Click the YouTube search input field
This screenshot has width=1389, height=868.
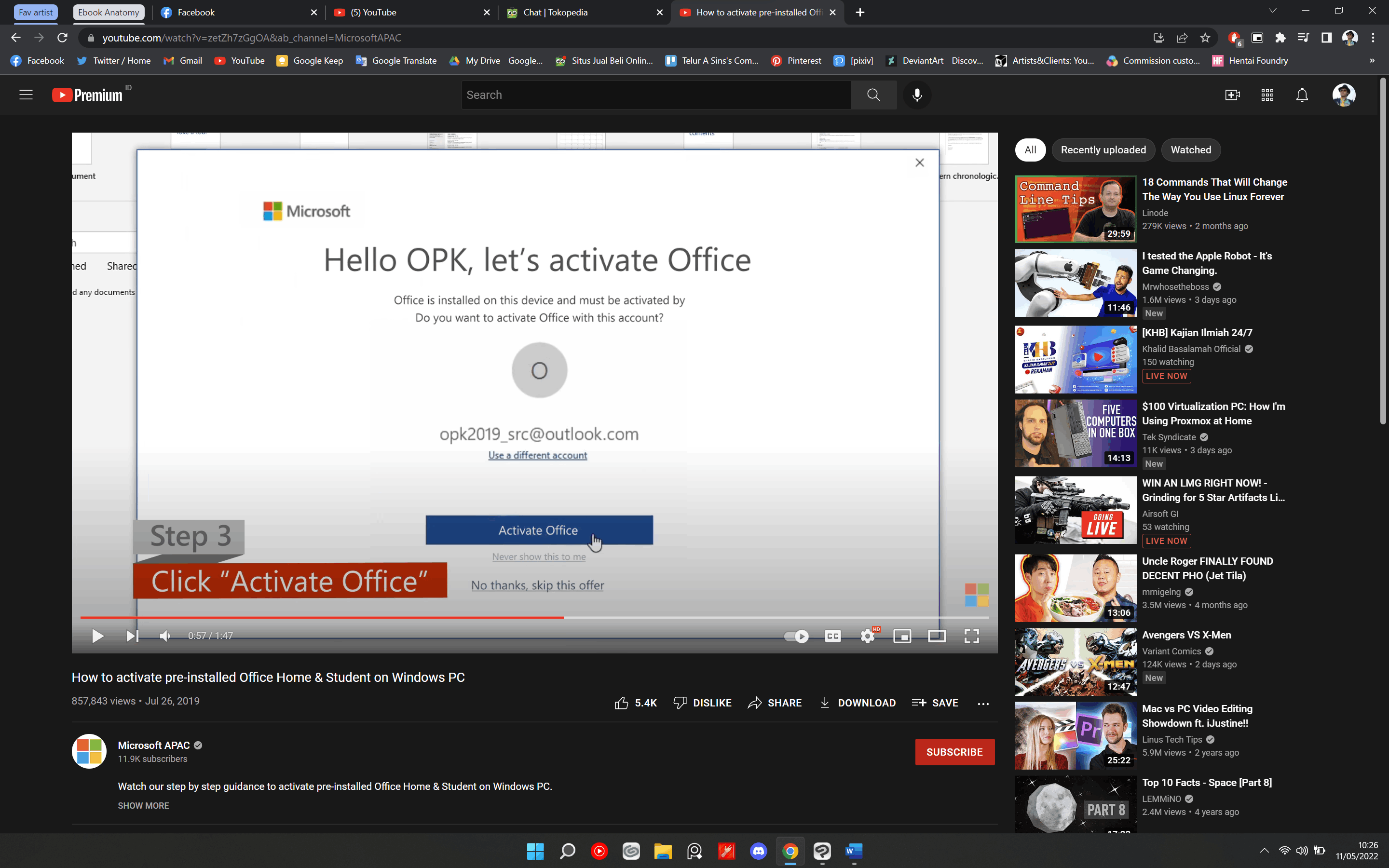point(655,95)
